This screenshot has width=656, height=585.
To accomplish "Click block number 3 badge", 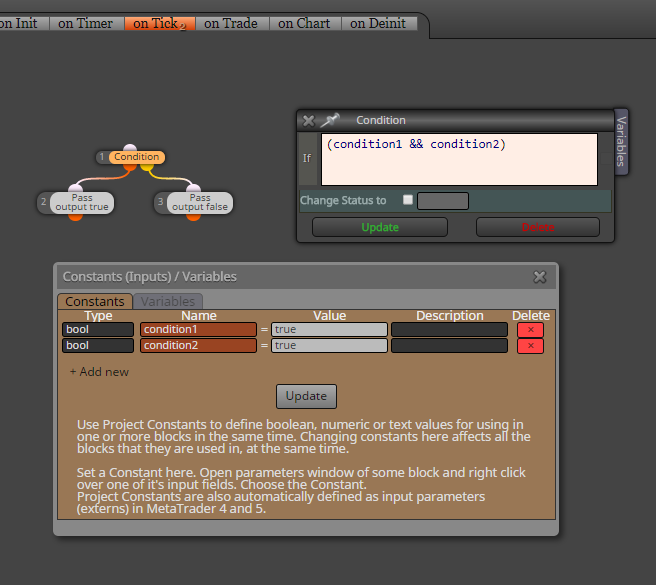I will 160,202.
